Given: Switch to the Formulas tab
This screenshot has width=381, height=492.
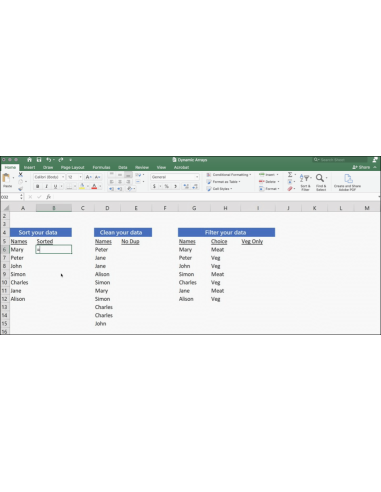Looking at the screenshot, I should point(101,167).
